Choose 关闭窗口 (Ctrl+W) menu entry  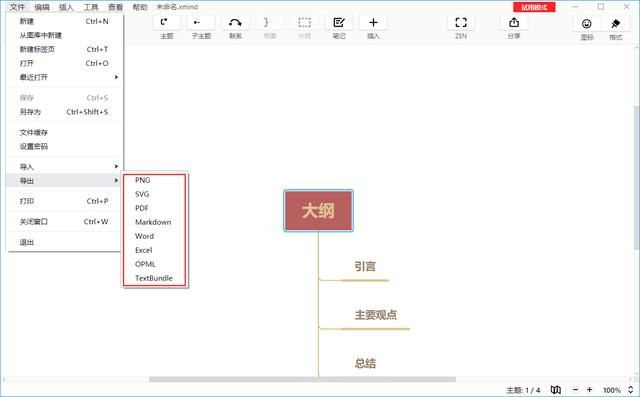click(x=64, y=222)
